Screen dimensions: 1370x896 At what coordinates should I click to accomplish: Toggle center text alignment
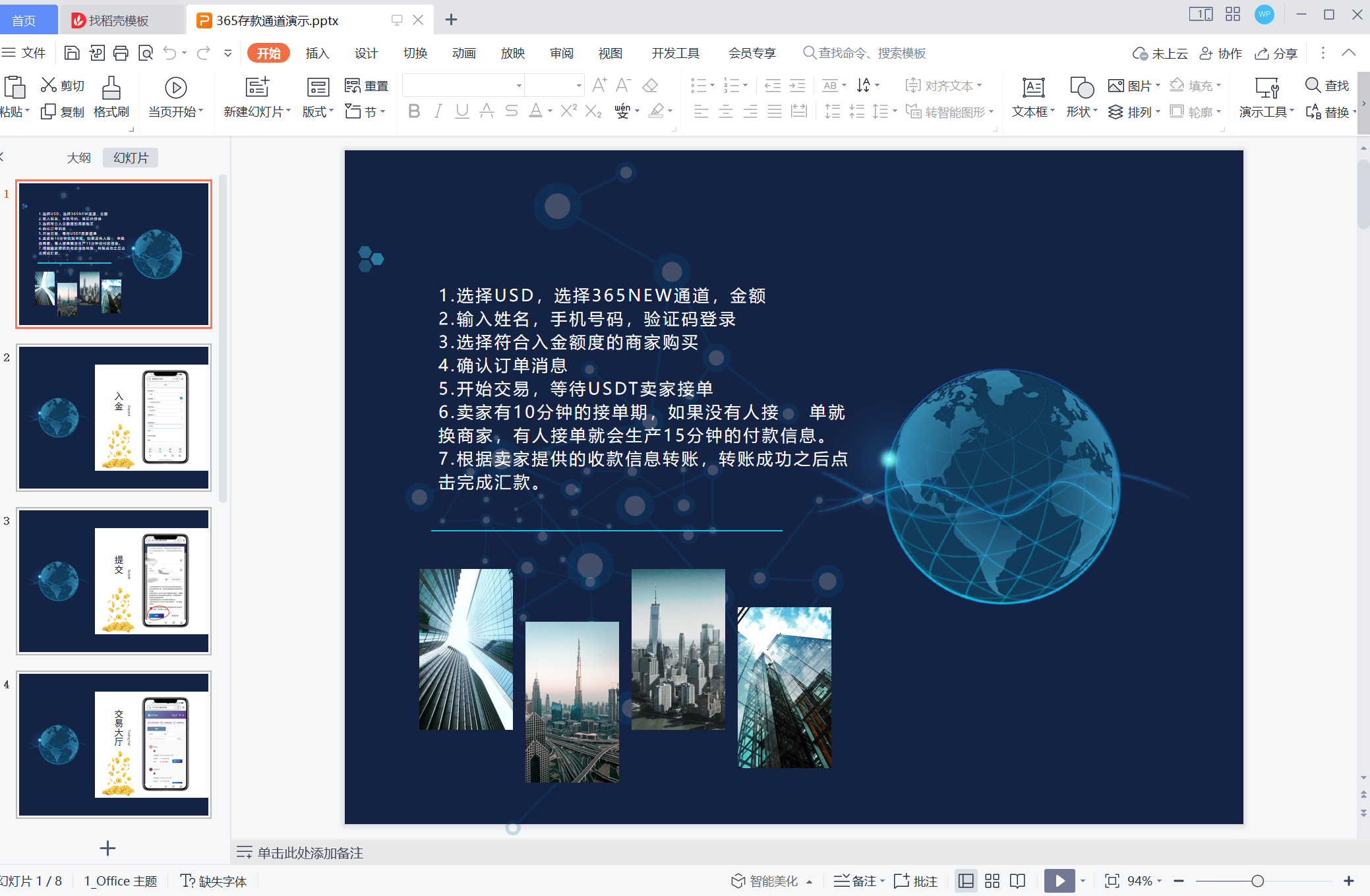pos(726,111)
